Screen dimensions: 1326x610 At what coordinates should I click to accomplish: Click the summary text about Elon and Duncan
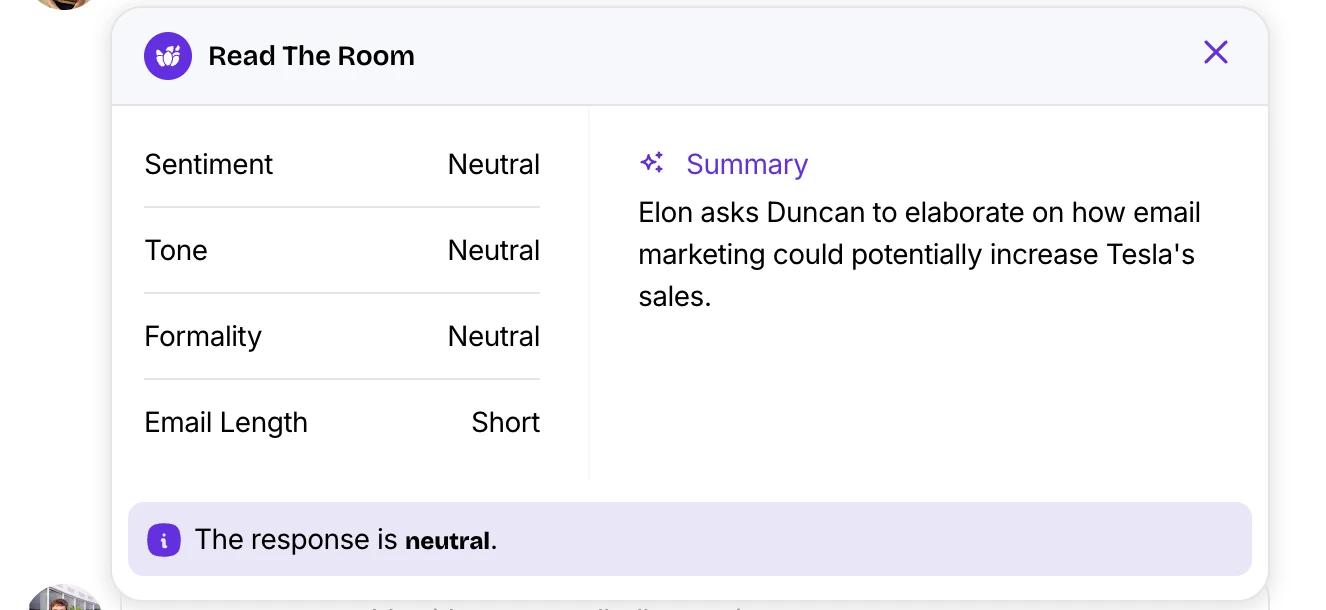pyautogui.click(x=918, y=254)
